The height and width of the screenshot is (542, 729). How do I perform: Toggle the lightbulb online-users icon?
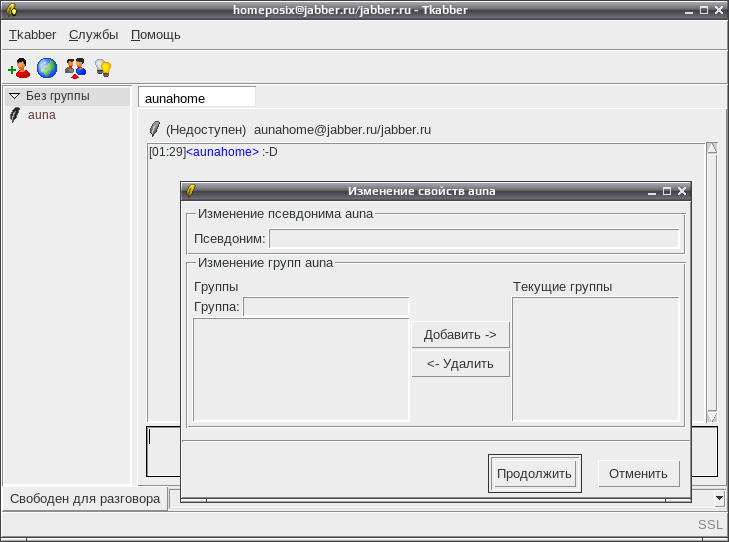pos(103,68)
